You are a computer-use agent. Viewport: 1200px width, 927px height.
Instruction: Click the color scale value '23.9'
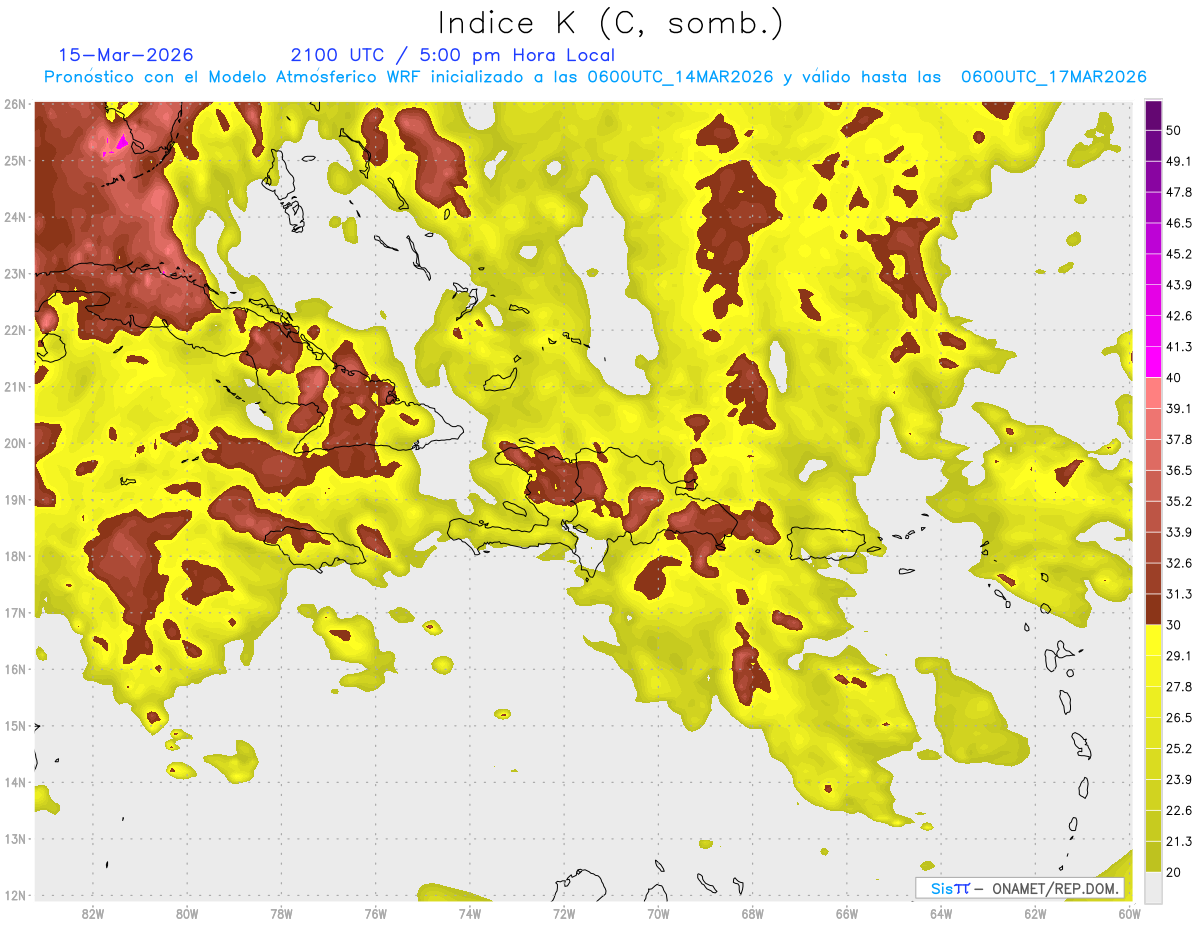pos(1179,779)
